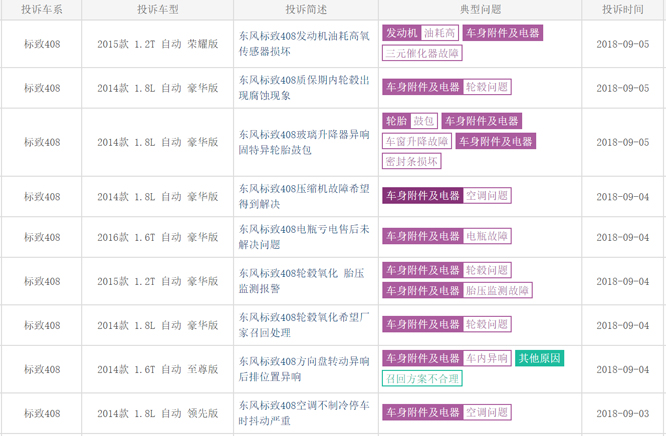This screenshot has height=436, width=666.
Task: Click the 车窗升降故障 tag
Action: [417, 141]
